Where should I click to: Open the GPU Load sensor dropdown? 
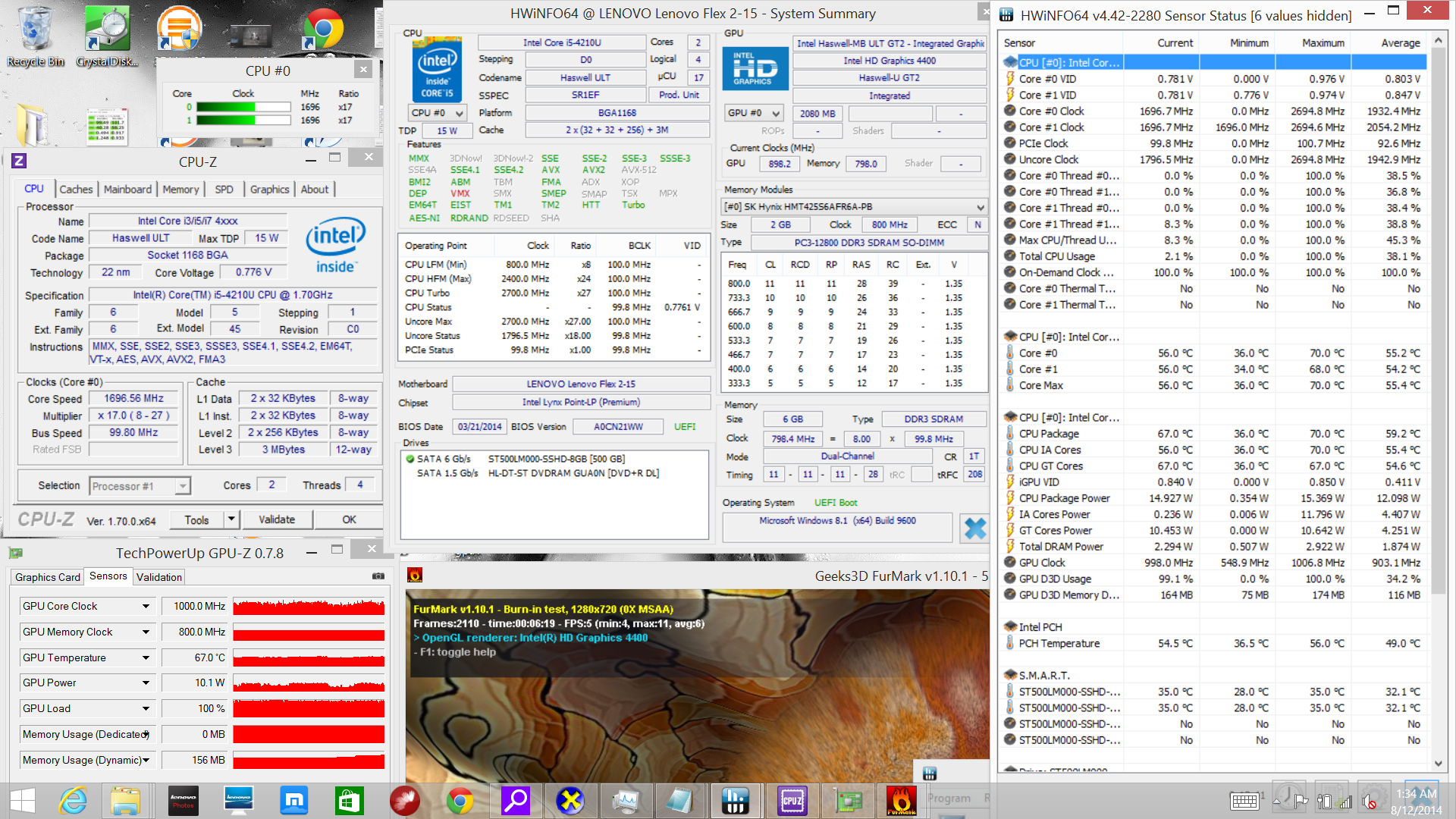click(x=146, y=709)
